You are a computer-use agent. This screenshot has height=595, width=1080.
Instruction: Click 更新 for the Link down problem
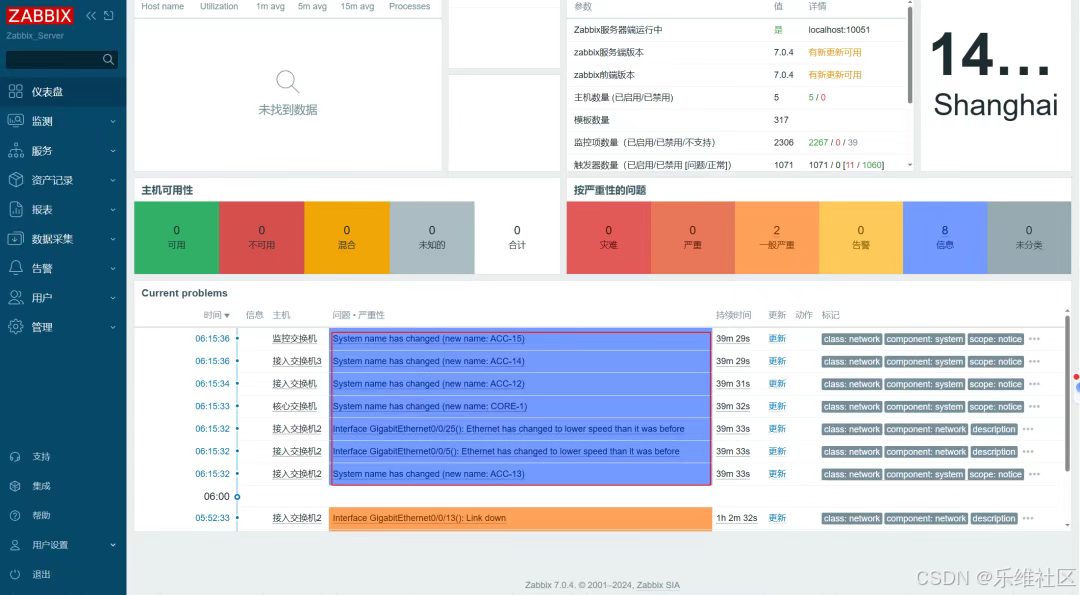[x=777, y=518]
